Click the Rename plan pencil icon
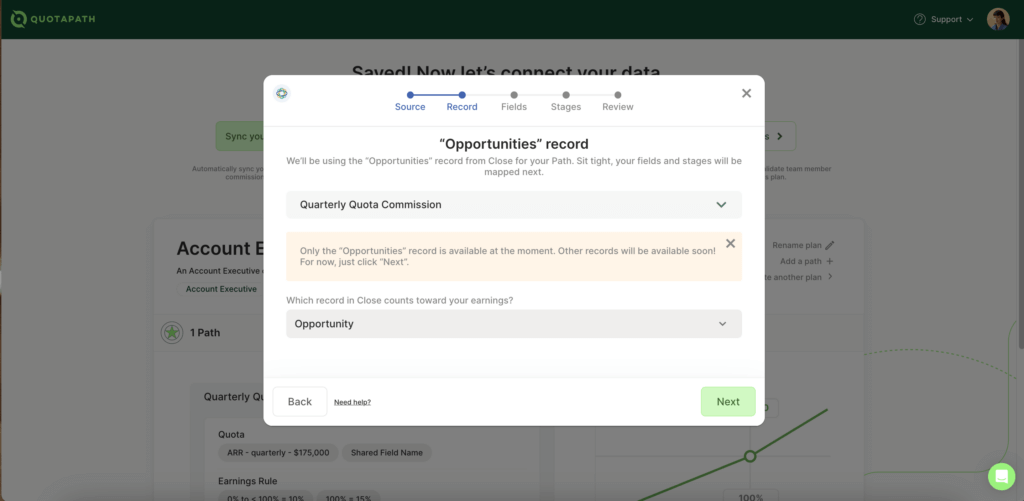The image size is (1024, 501). click(x=829, y=246)
